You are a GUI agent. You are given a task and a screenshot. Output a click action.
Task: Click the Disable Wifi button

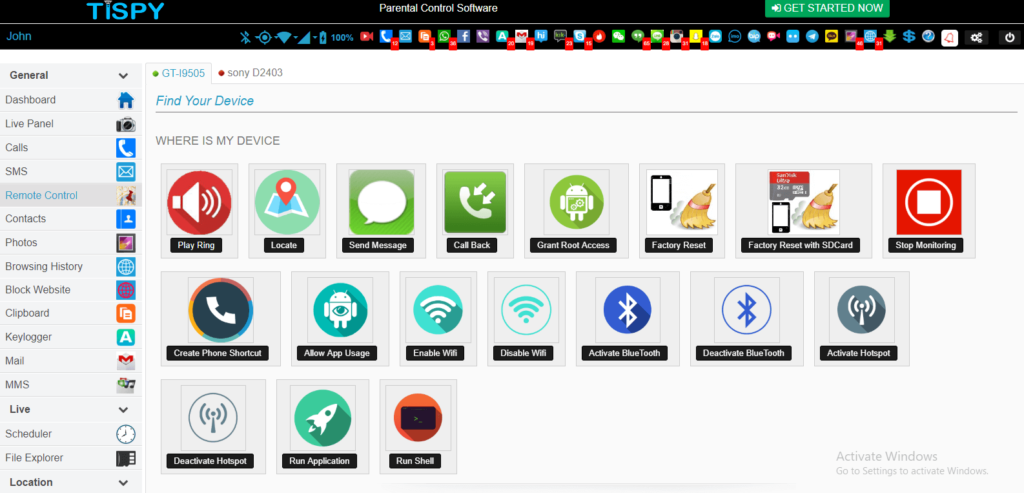[x=523, y=353]
